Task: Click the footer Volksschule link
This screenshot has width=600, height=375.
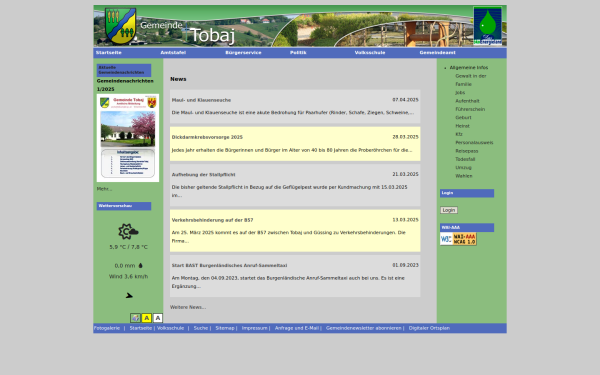Action: click(170, 328)
